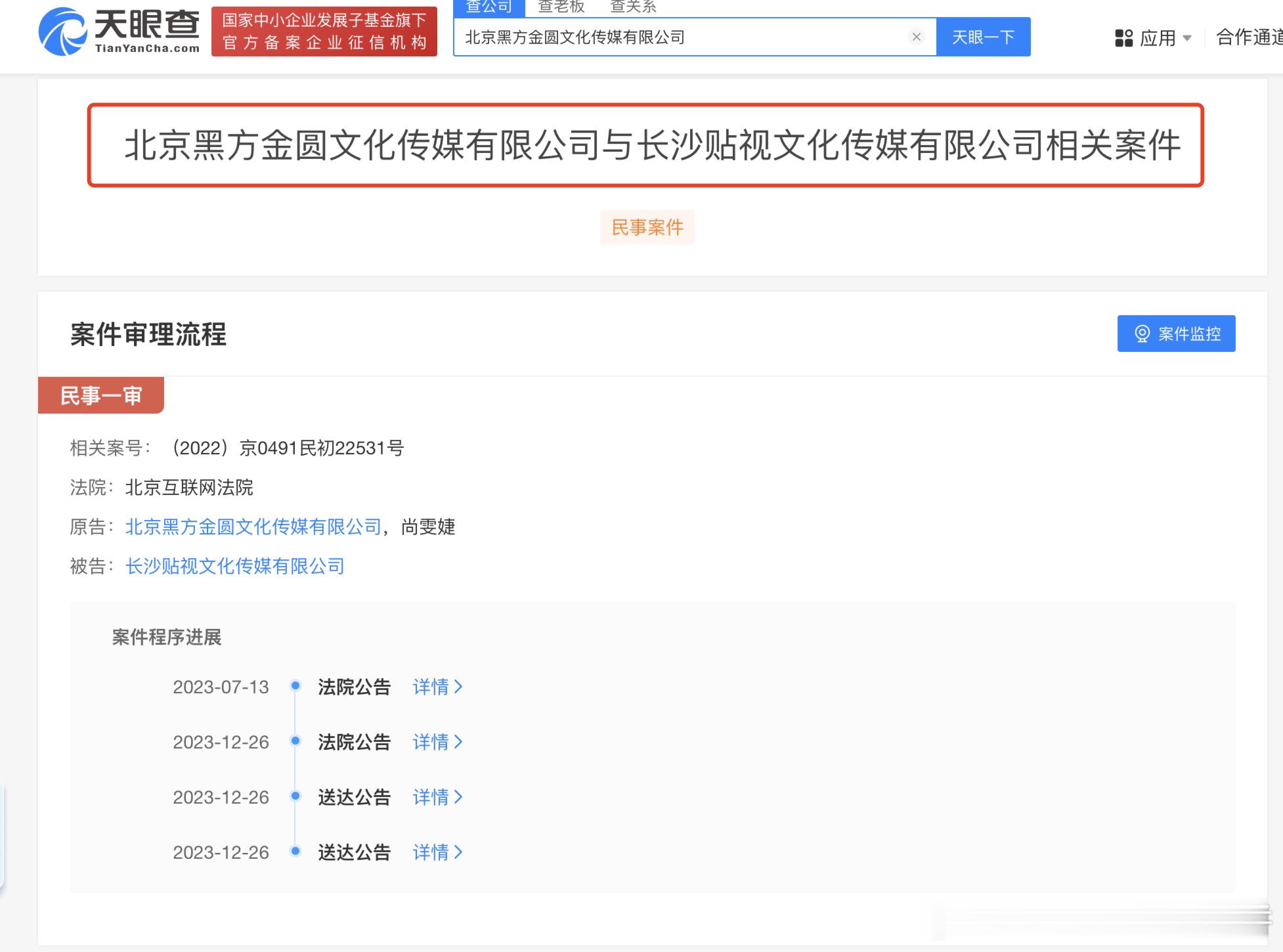1283x952 pixels.
Task: Open 详情 for the last 送达公告 entry
Action: point(437,852)
